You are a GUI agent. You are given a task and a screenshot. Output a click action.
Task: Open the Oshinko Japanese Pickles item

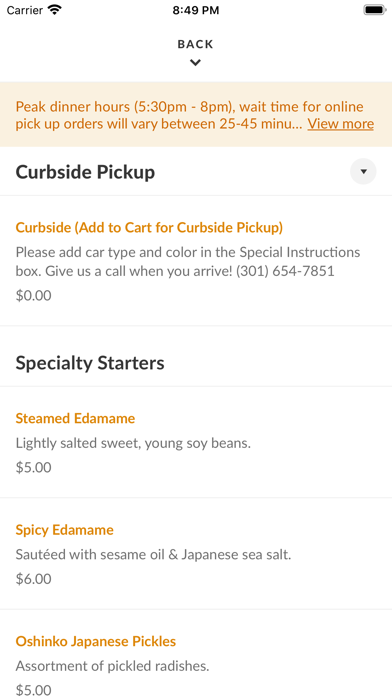(x=96, y=641)
